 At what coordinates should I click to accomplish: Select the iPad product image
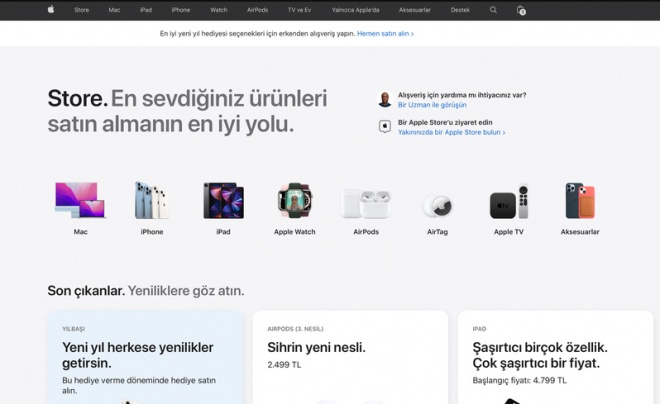pyautogui.click(x=223, y=200)
